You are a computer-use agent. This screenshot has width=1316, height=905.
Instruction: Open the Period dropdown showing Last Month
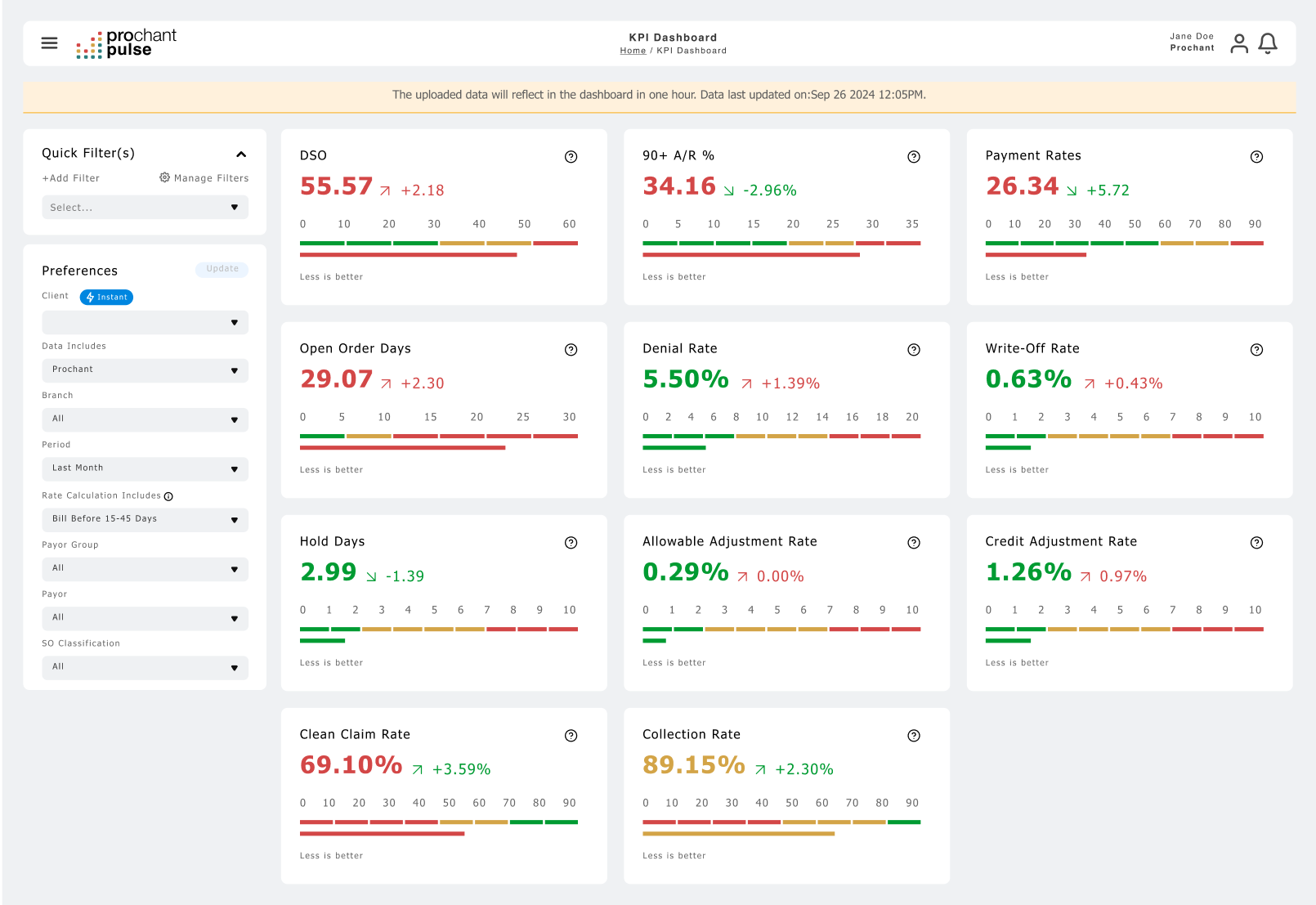point(145,469)
